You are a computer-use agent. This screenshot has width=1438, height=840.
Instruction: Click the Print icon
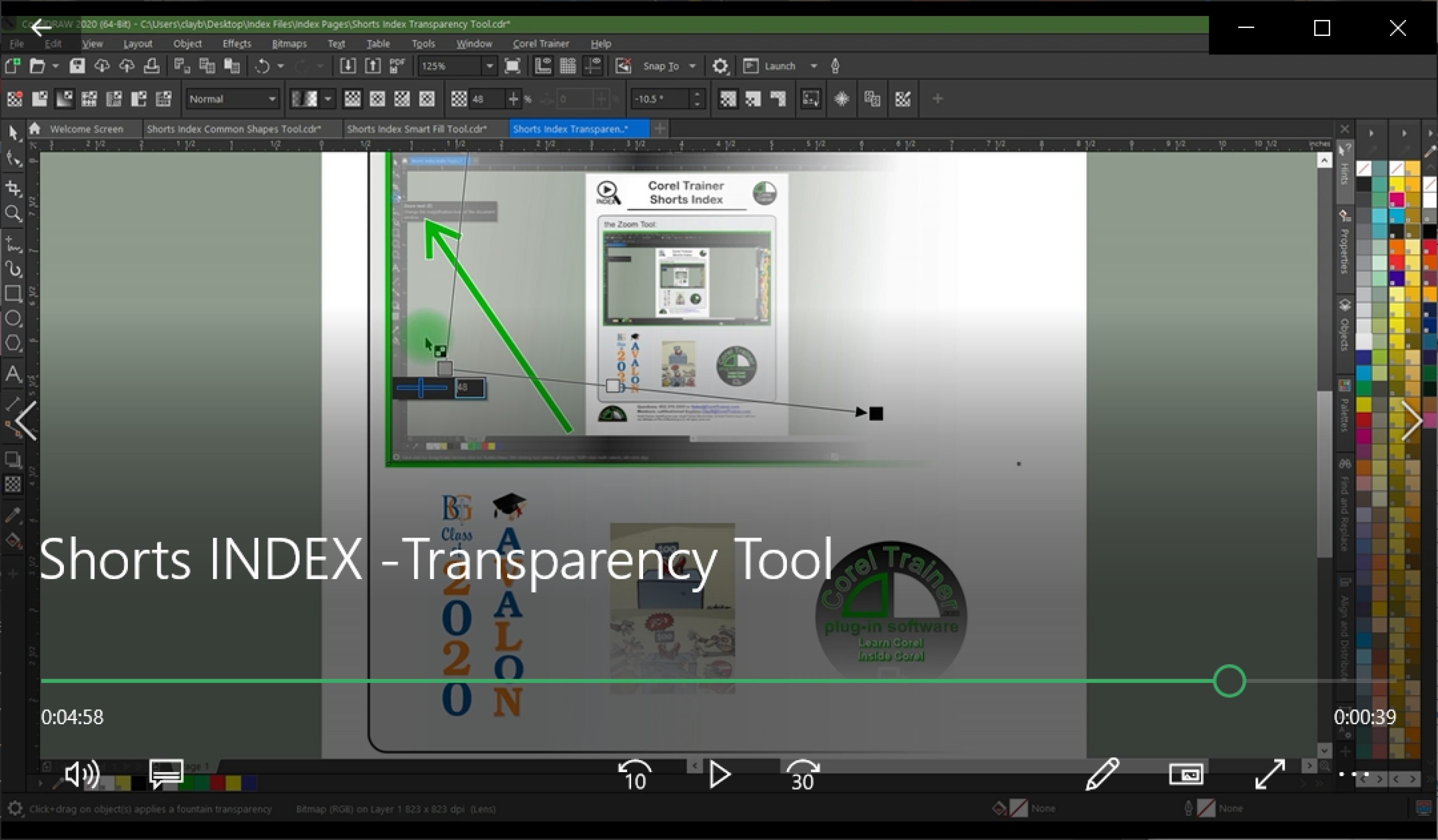coord(152,66)
